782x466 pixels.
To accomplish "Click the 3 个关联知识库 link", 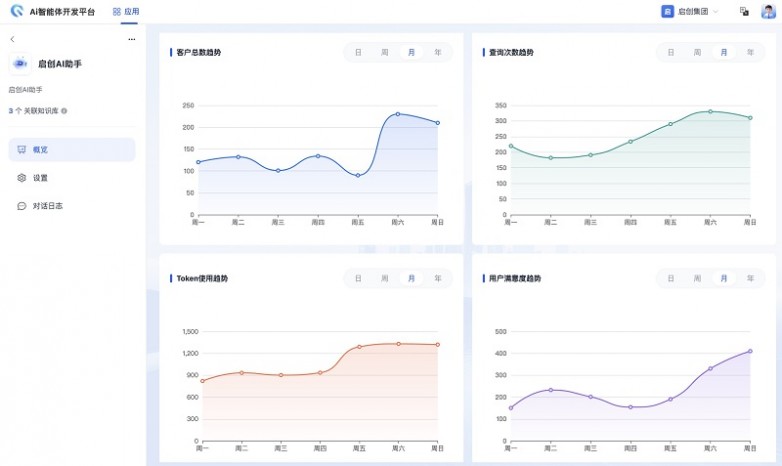I will [x=33, y=111].
